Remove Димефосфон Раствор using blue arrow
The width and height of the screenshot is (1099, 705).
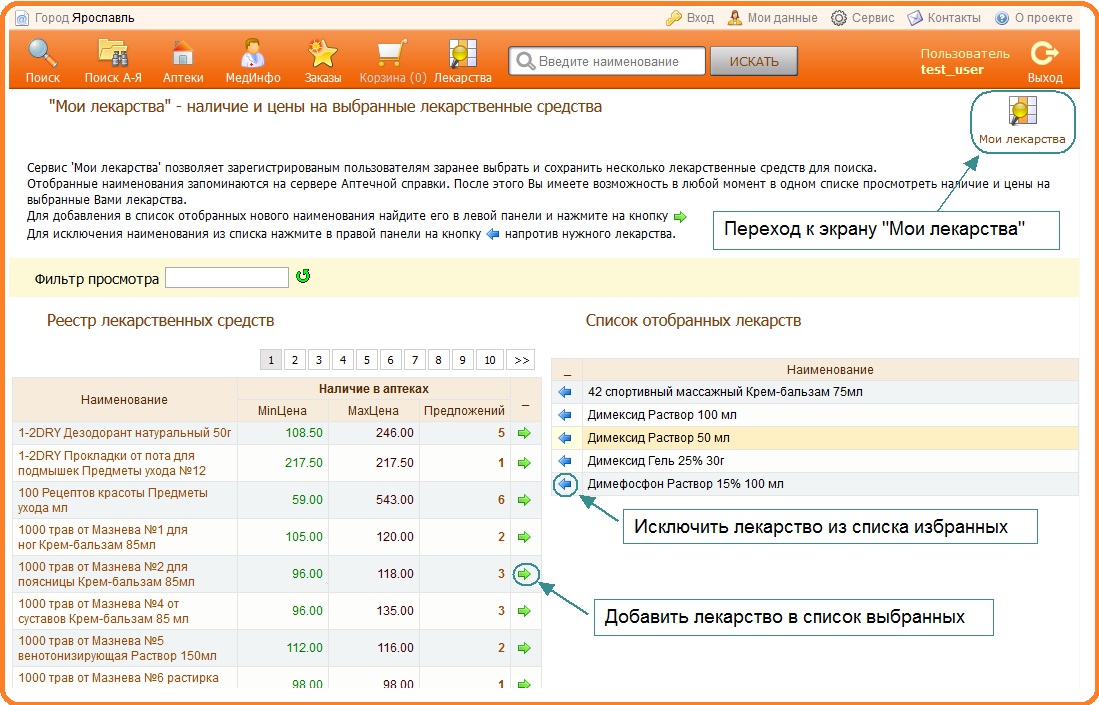565,484
